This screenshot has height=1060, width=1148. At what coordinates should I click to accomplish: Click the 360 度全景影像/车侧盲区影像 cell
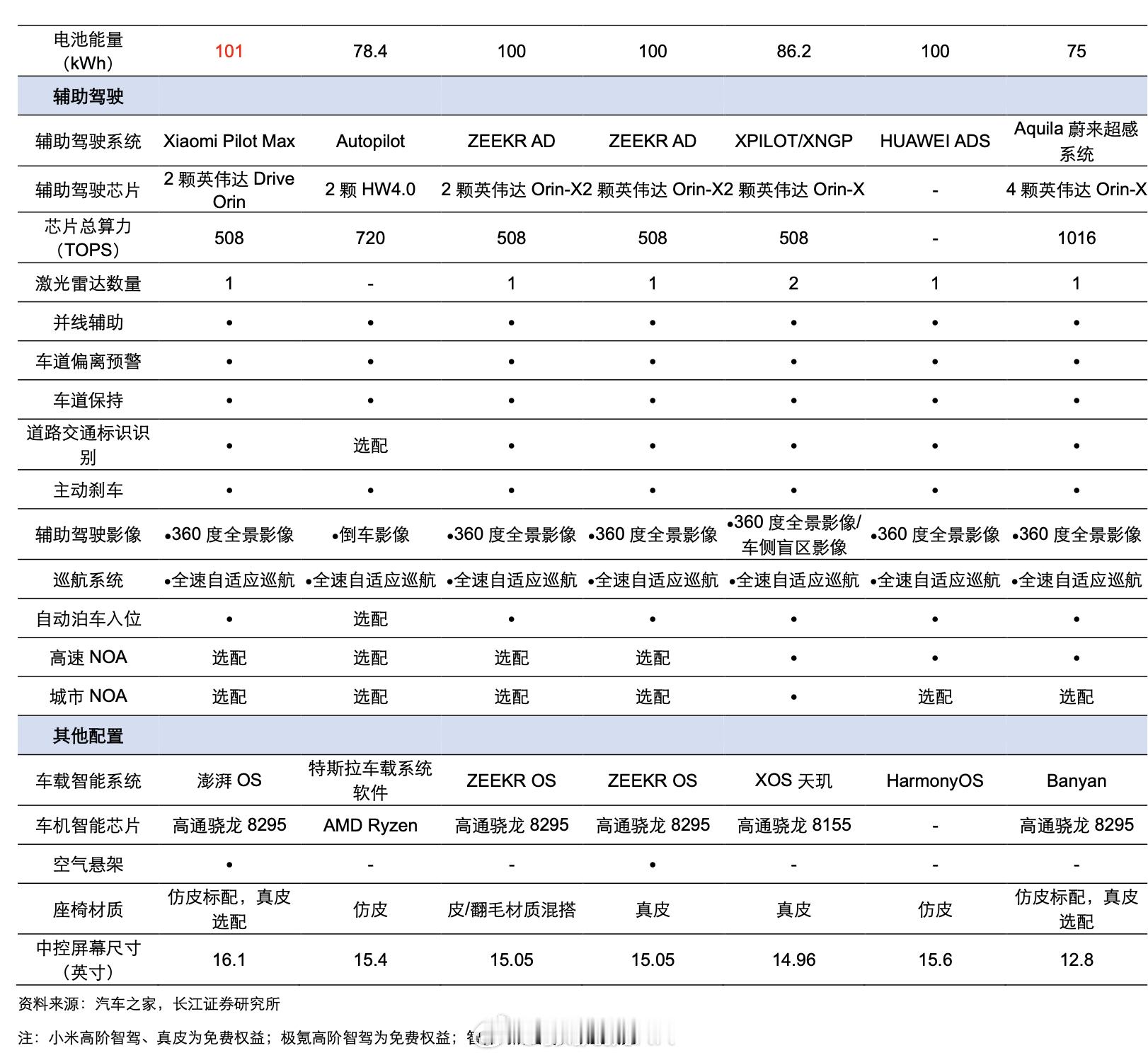[793, 535]
